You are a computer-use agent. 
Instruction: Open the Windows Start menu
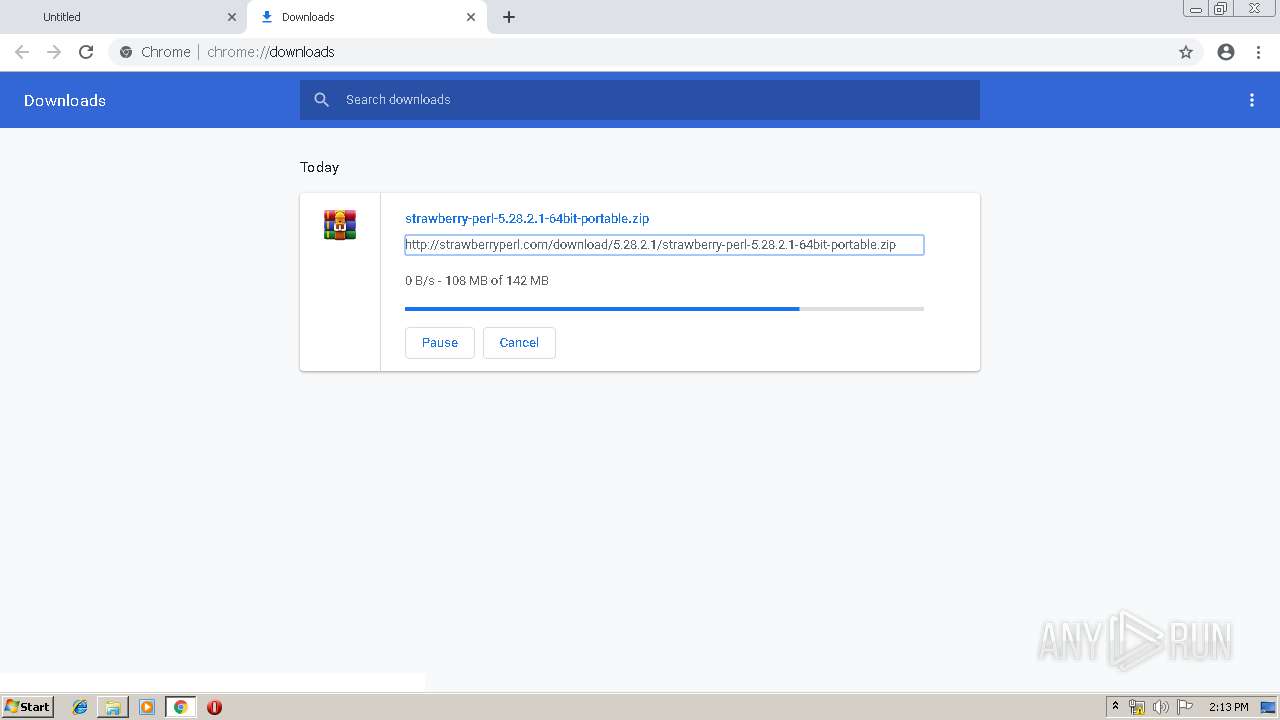pos(28,706)
